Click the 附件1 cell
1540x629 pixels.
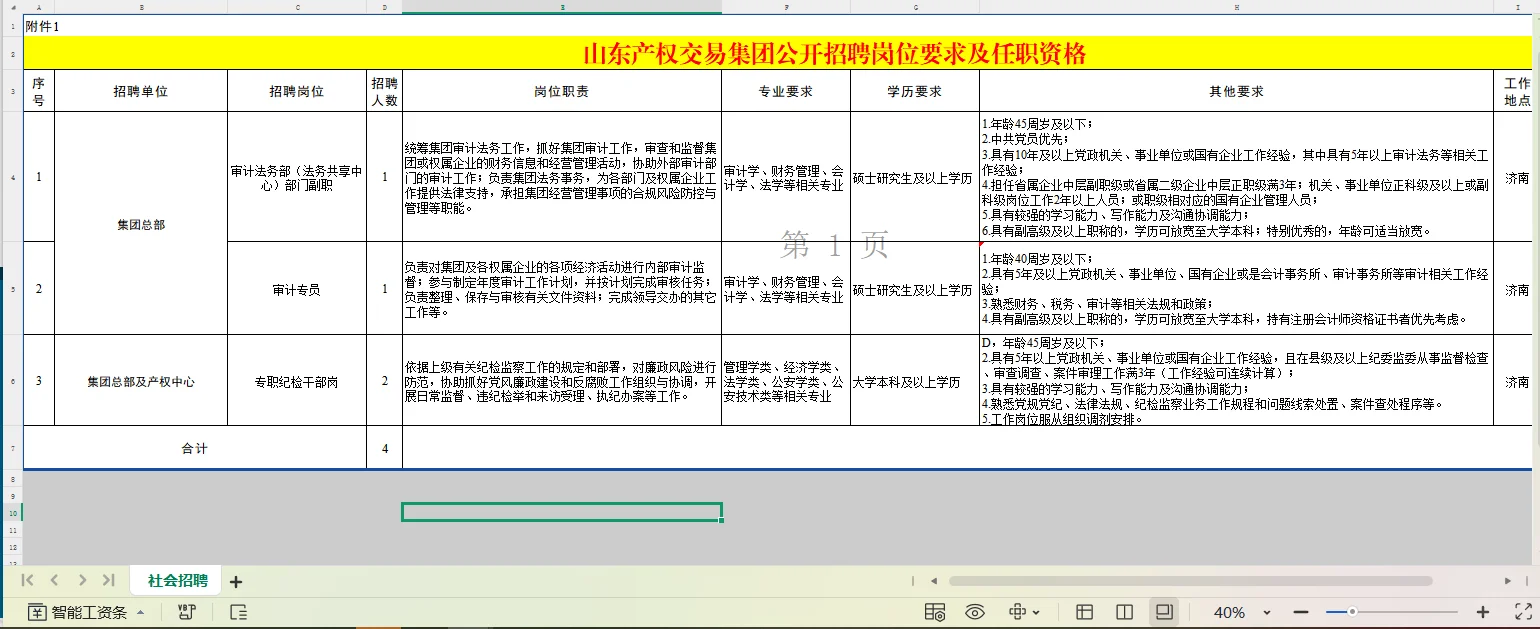coord(43,26)
